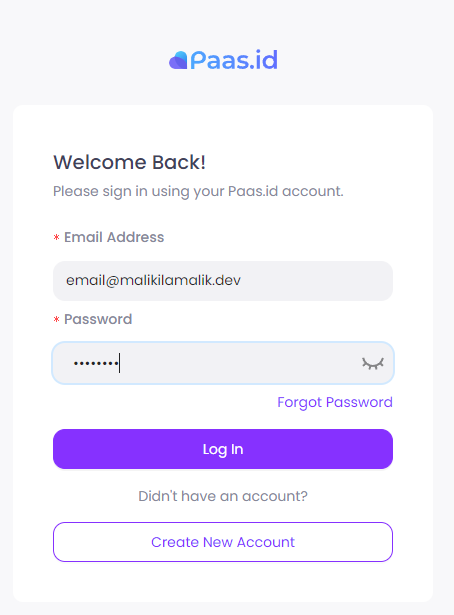Click the 'Please sign in' subtitle text
Screen dimensions: 454x615
click(198, 191)
